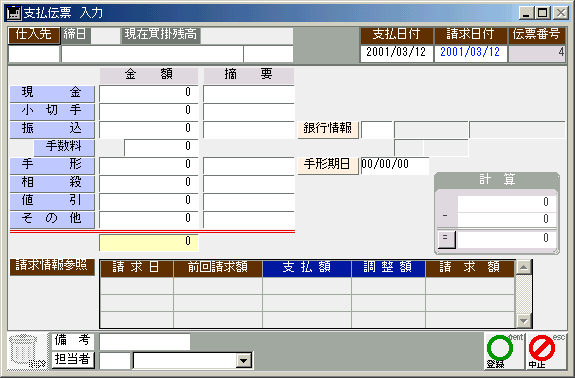Click the 備考 remarks text field
Viewport: 575px width, 378px height.
coord(145,342)
